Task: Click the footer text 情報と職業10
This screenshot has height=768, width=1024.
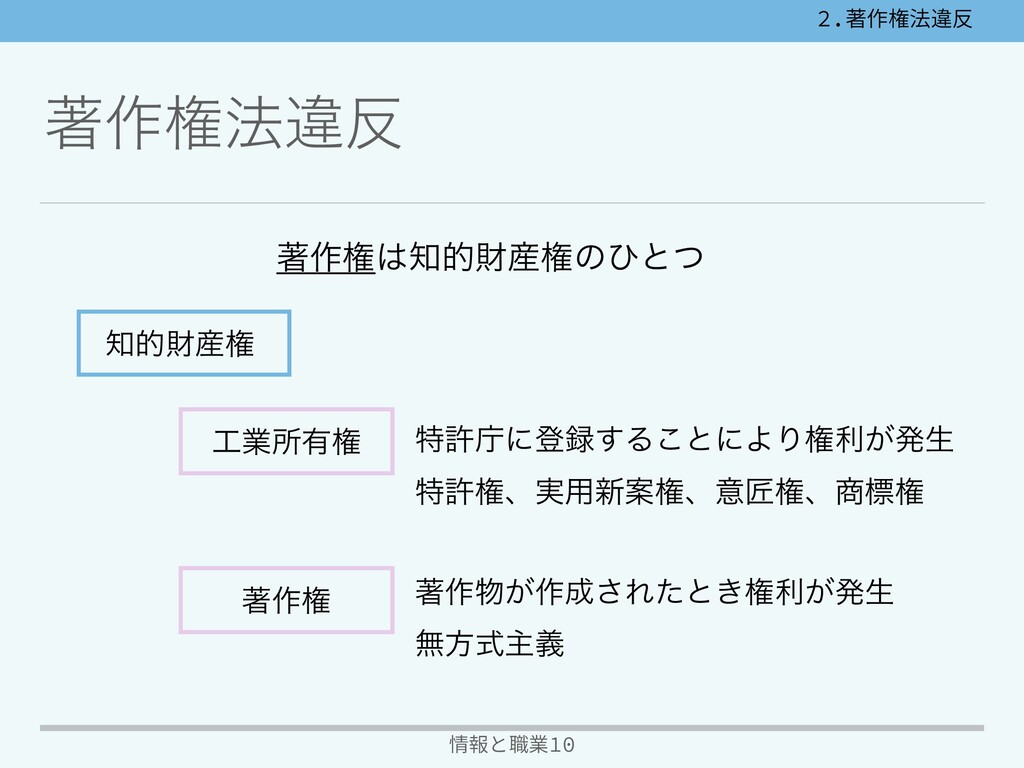Action: (x=512, y=744)
